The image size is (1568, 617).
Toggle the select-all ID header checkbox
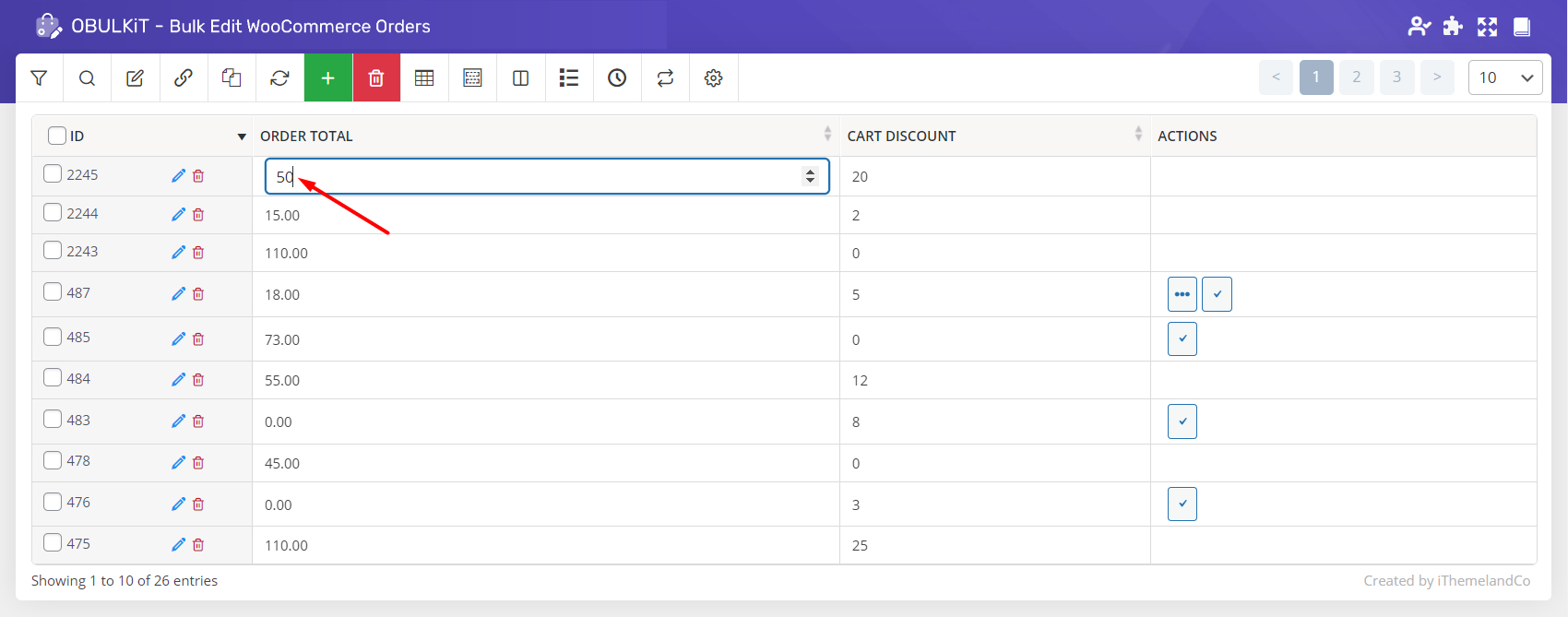57,136
